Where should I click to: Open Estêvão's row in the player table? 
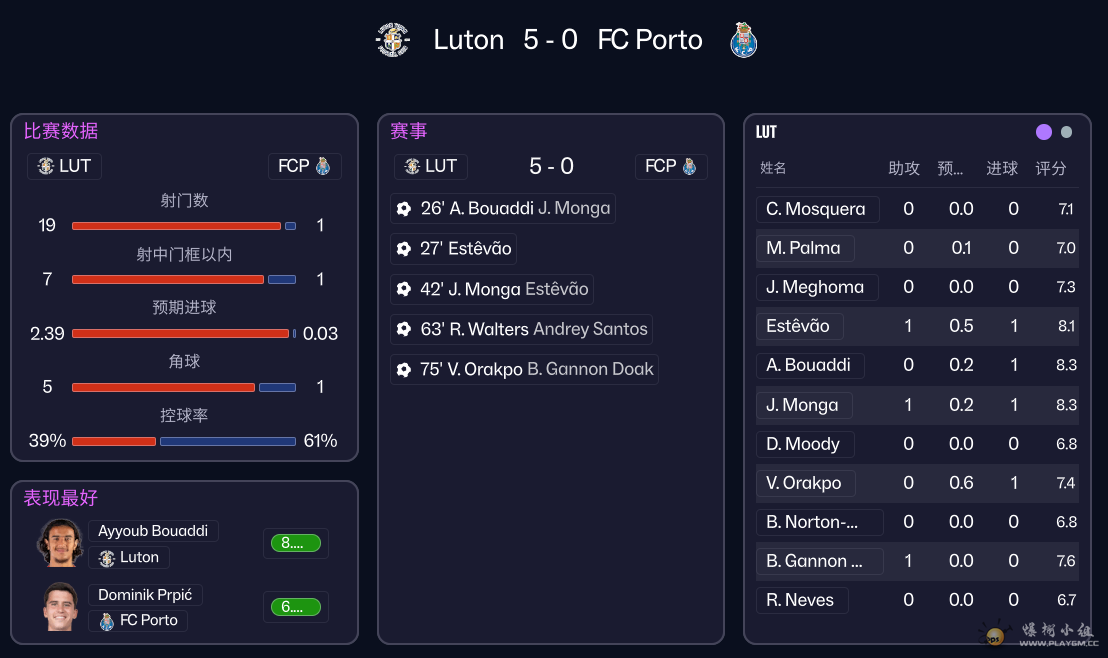[x=798, y=326]
